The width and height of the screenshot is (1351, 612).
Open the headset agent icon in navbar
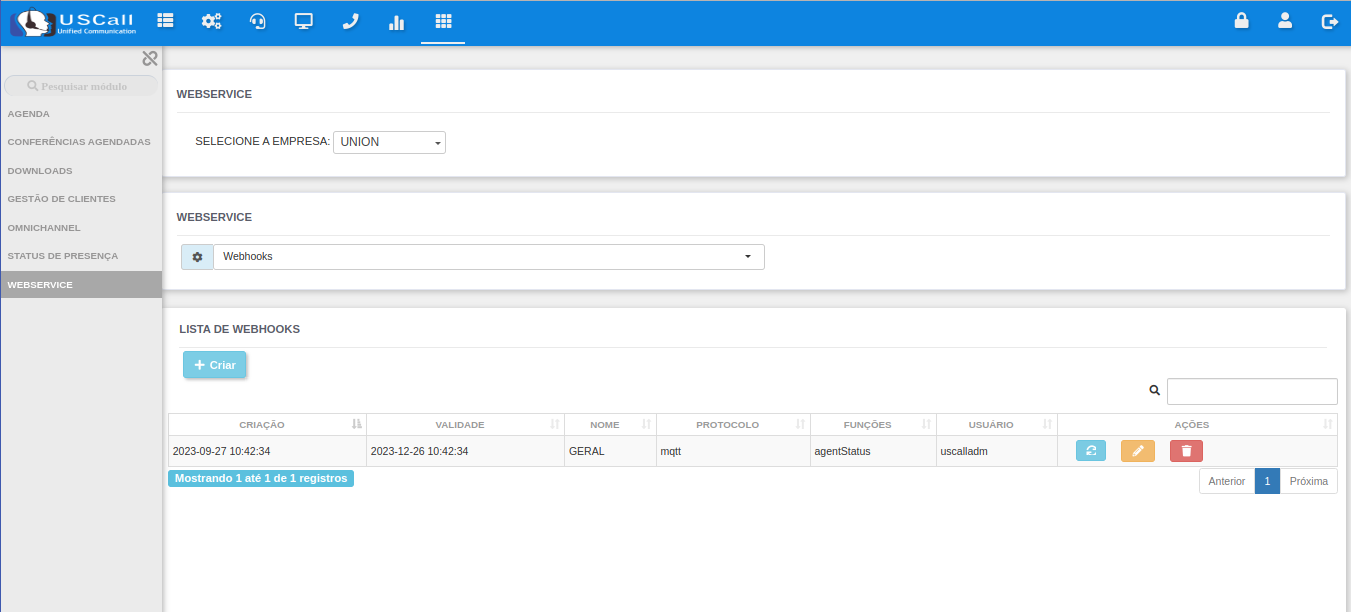258,21
